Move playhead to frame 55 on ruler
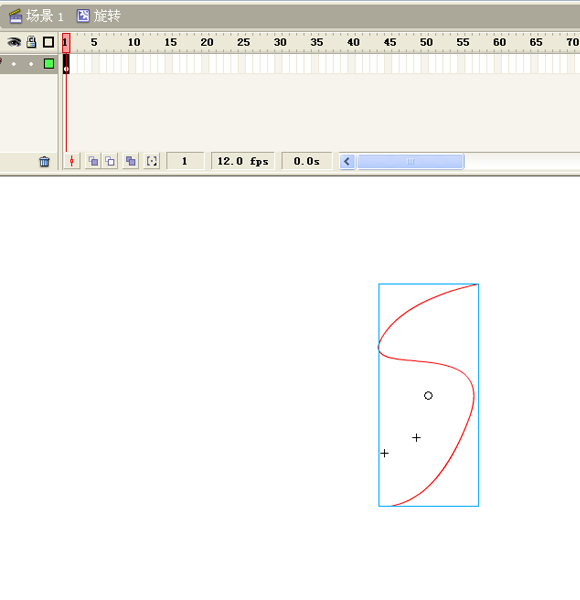580x600 pixels. click(463, 42)
